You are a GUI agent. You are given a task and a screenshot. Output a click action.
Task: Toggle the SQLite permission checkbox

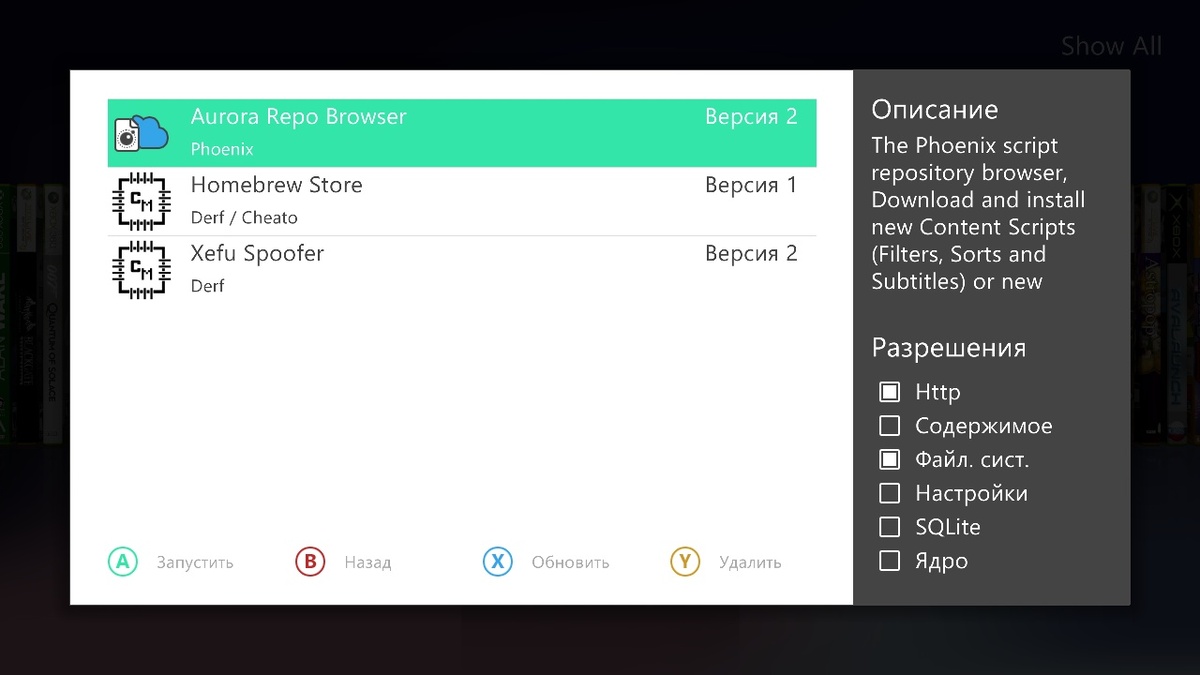(889, 527)
